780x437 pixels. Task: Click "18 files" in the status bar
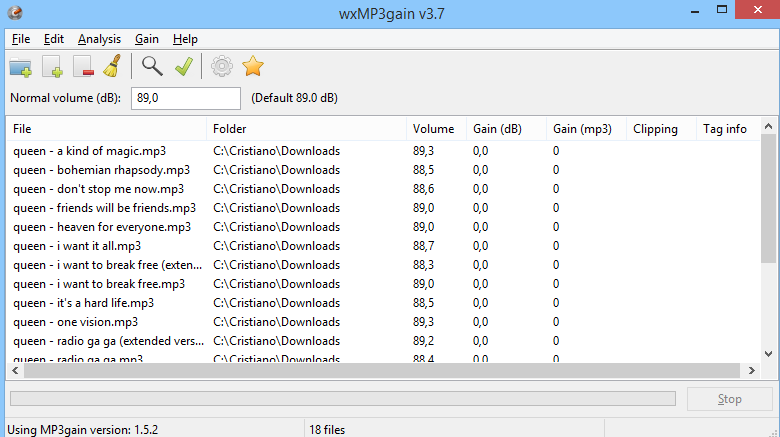[x=327, y=430]
